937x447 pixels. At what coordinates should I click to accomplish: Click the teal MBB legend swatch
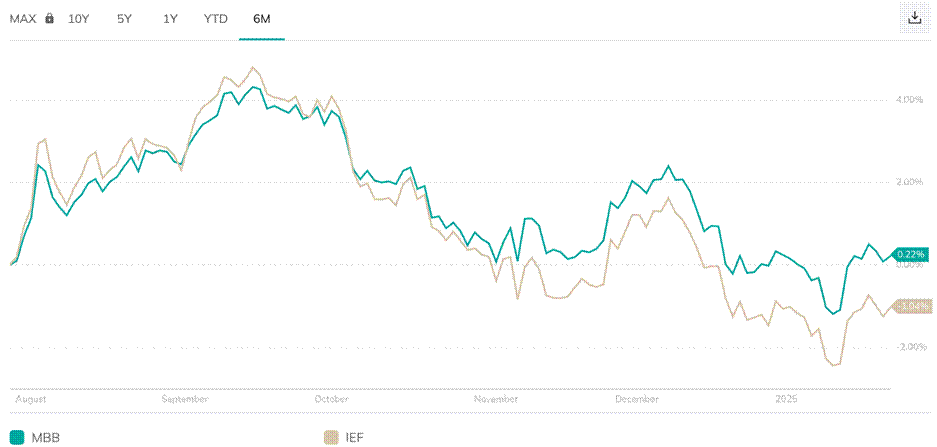coord(17,436)
